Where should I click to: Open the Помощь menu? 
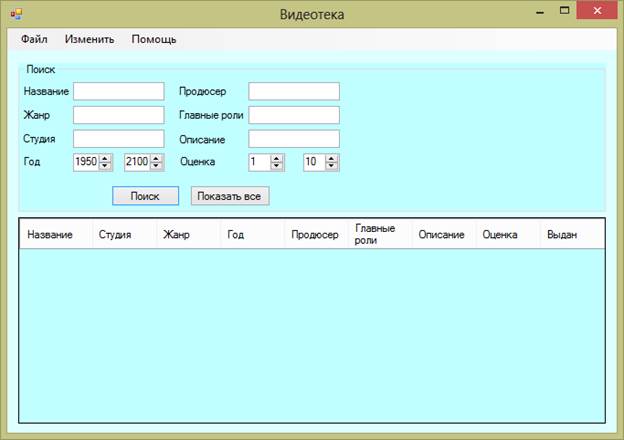154,39
